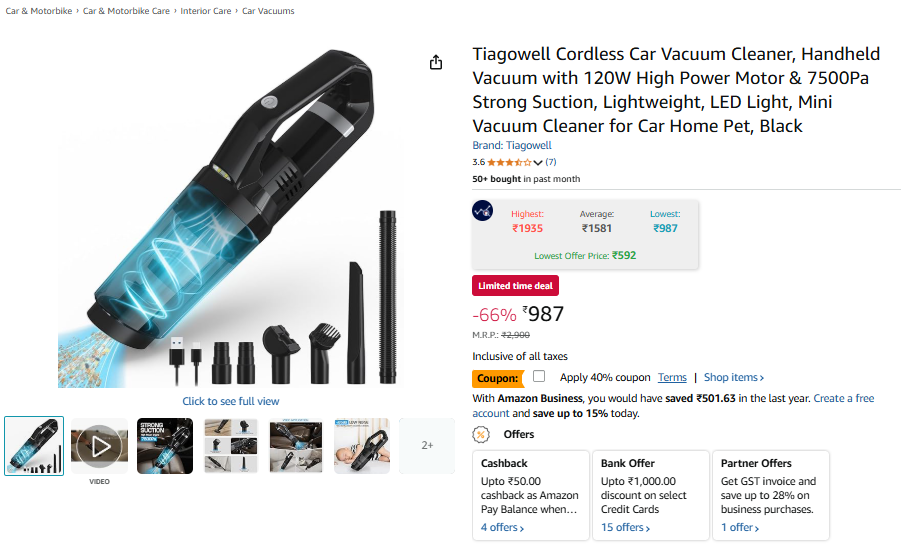Play the product video thumbnail
The width and height of the screenshot is (911, 545).
(x=99, y=446)
